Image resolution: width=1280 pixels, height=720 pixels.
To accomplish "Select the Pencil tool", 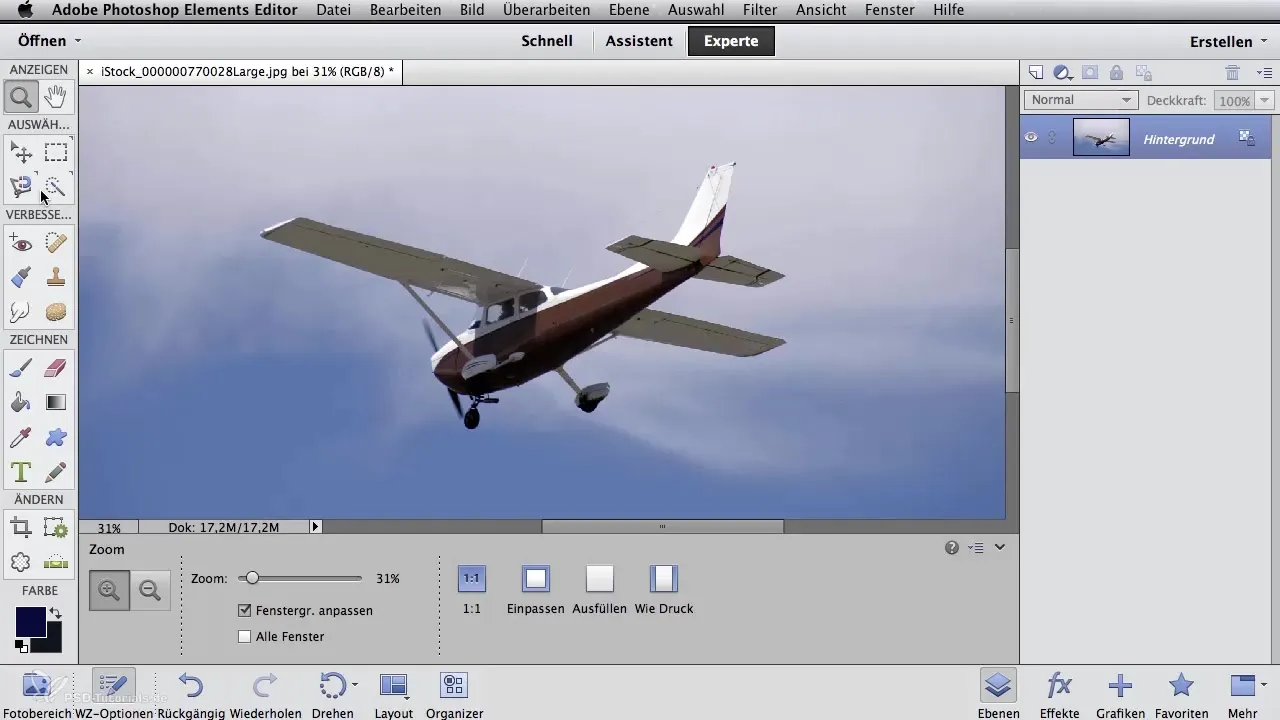I will coord(56,471).
